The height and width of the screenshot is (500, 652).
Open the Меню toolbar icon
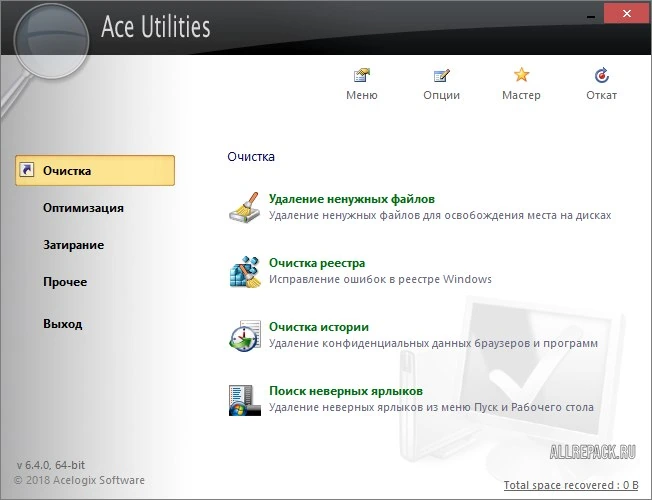pyautogui.click(x=362, y=75)
